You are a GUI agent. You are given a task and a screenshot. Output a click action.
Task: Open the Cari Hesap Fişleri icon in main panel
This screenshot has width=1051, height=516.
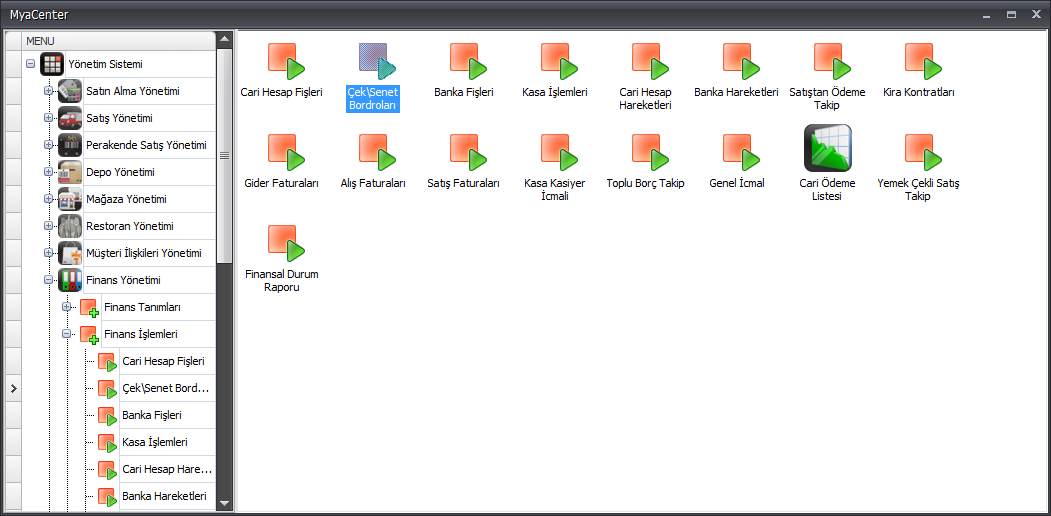click(x=286, y=61)
